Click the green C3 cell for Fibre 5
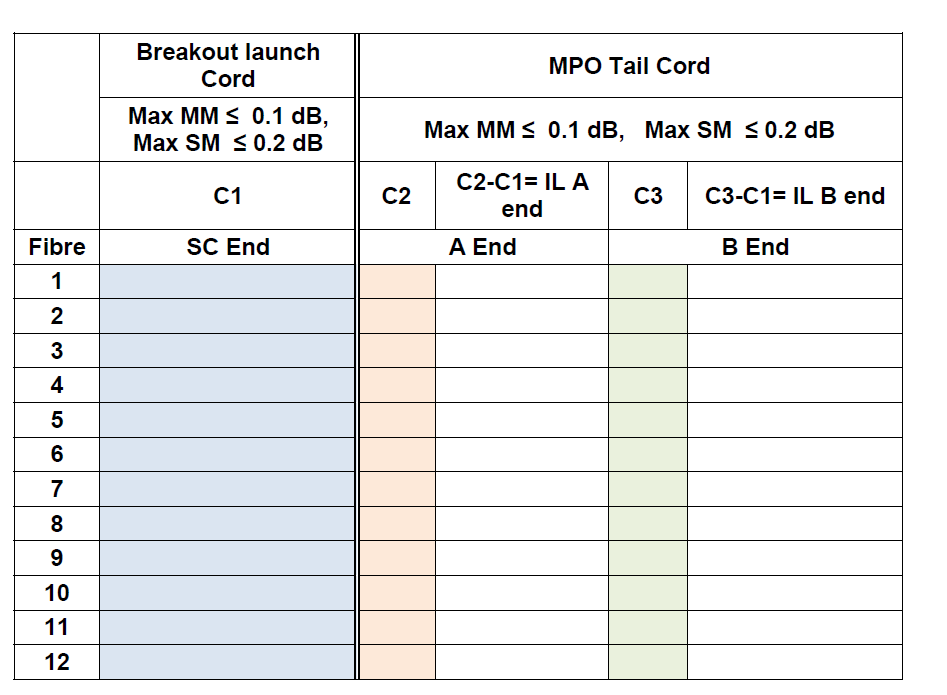The image size is (947, 695). coord(648,420)
